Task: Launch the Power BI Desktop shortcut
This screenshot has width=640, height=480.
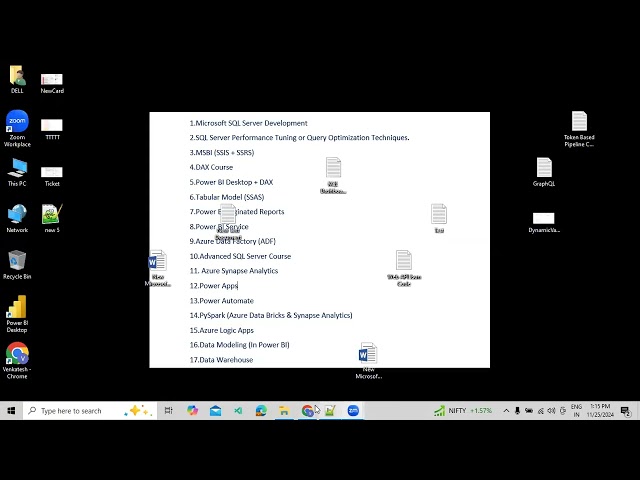Action: (x=17, y=314)
